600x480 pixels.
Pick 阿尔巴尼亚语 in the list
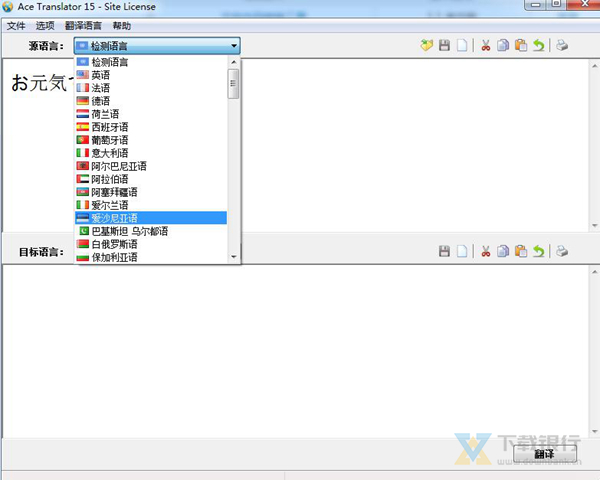coord(151,166)
